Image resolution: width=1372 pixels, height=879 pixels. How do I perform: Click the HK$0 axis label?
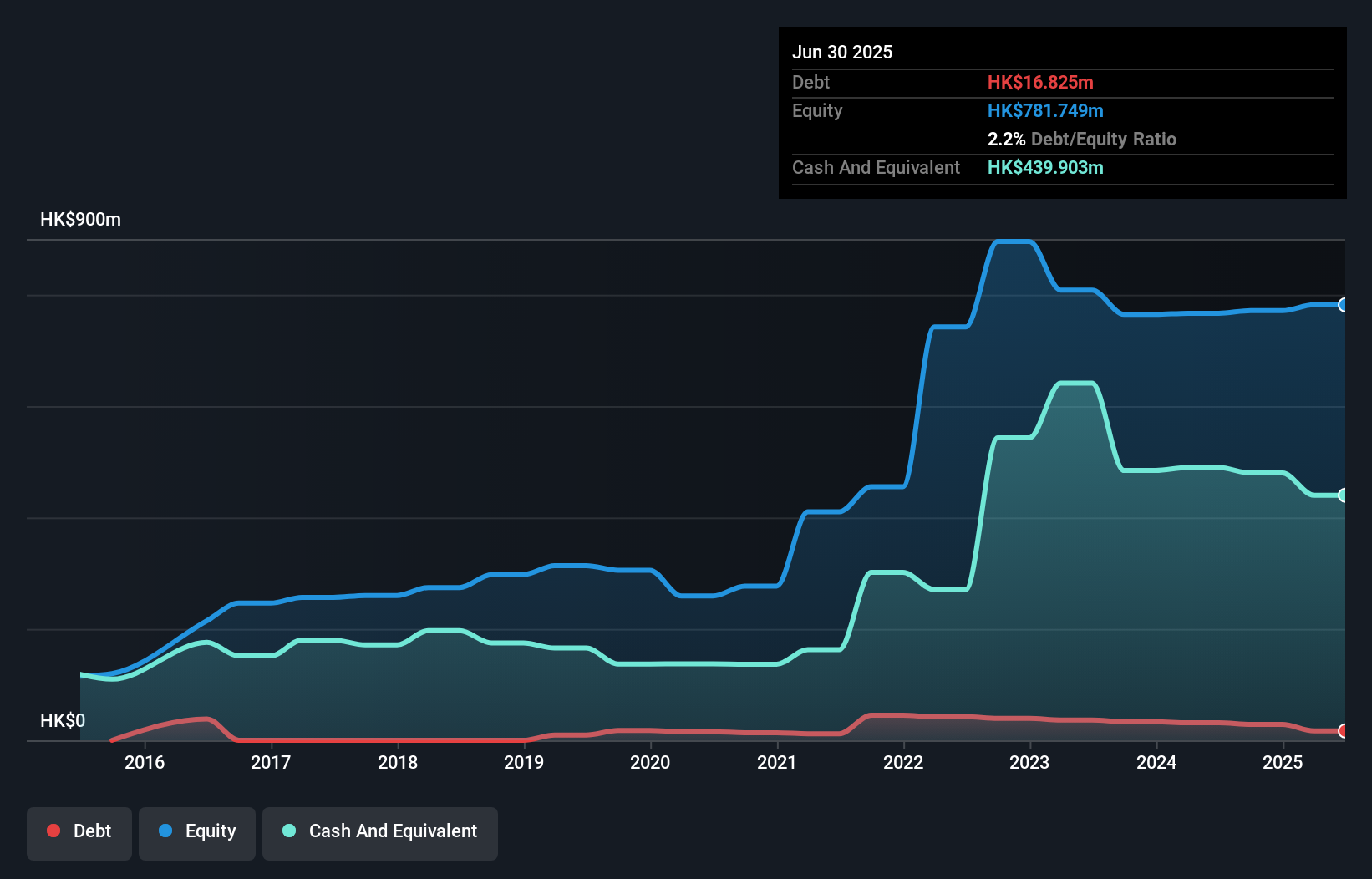pyautogui.click(x=63, y=720)
